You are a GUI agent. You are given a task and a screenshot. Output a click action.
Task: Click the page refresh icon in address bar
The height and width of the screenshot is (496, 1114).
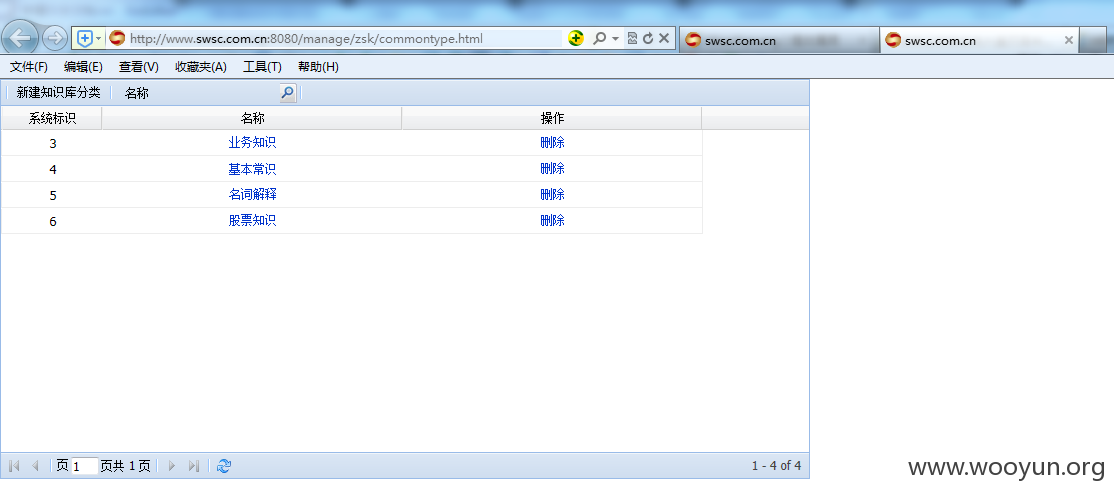click(x=648, y=38)
